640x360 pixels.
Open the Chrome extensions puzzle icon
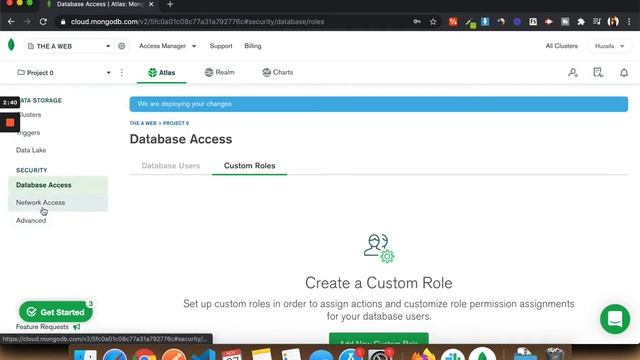[x=581, y=22]
